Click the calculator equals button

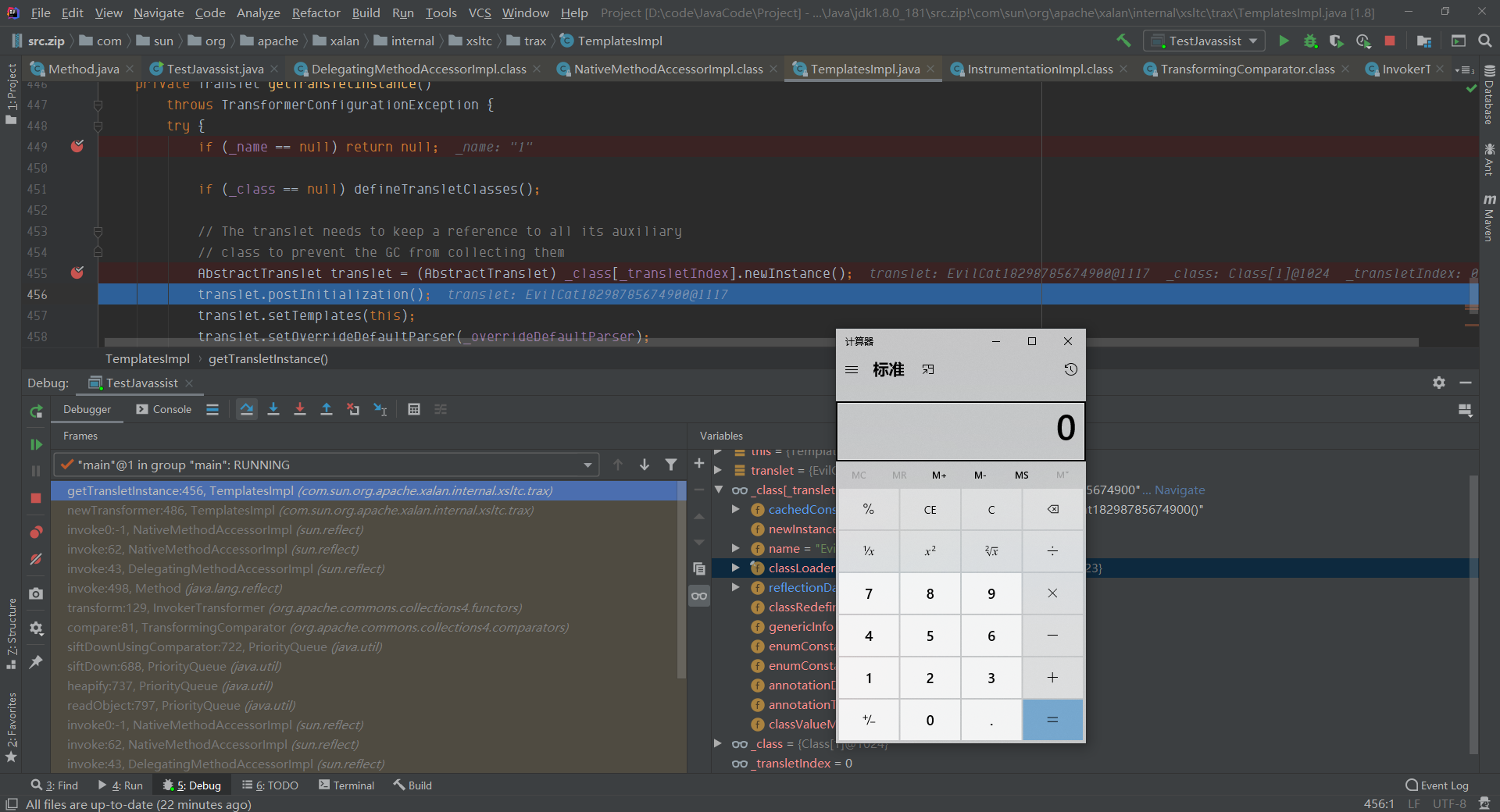tap(1052, 720)
